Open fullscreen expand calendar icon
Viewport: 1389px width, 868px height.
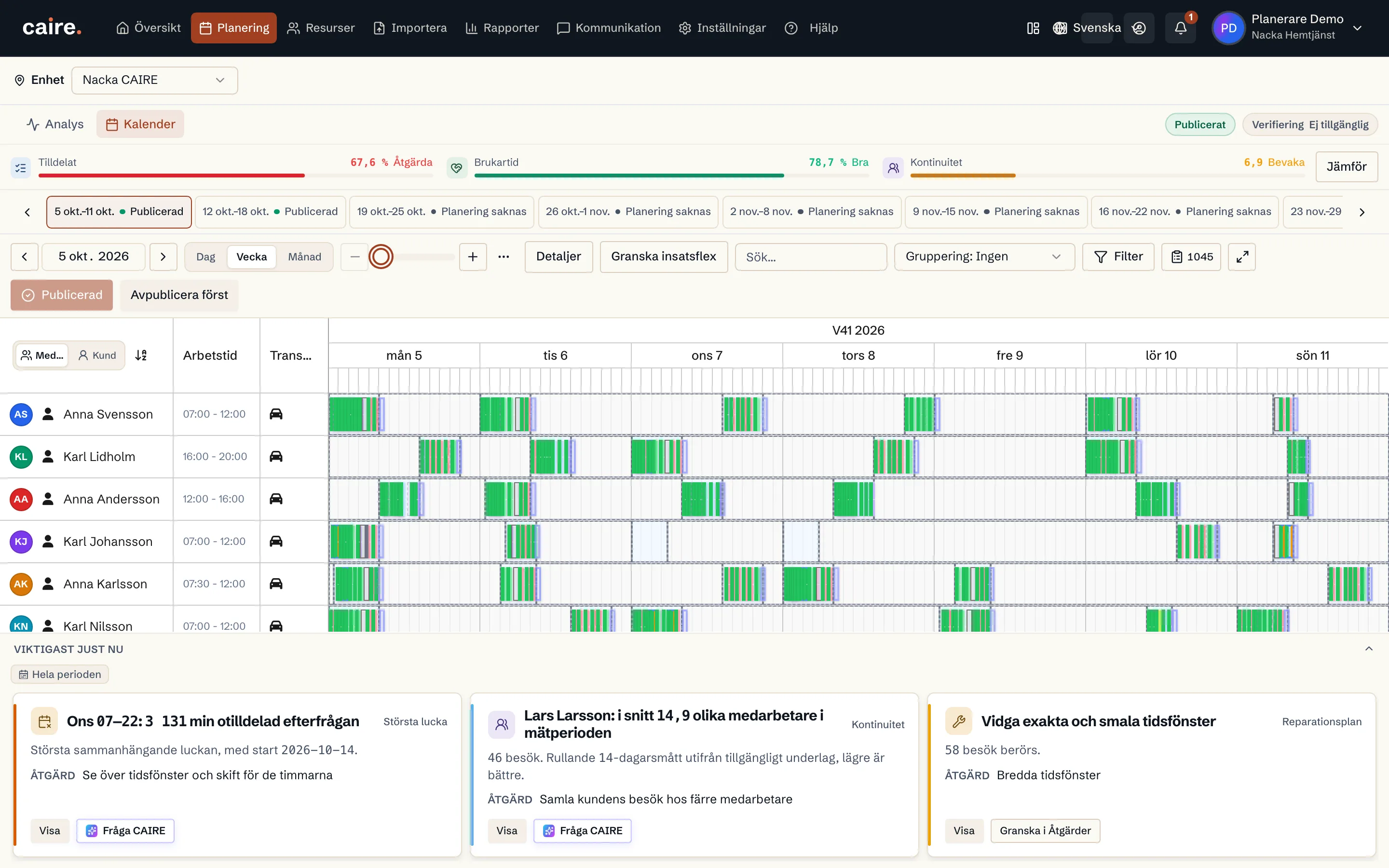pos(1242,257)
